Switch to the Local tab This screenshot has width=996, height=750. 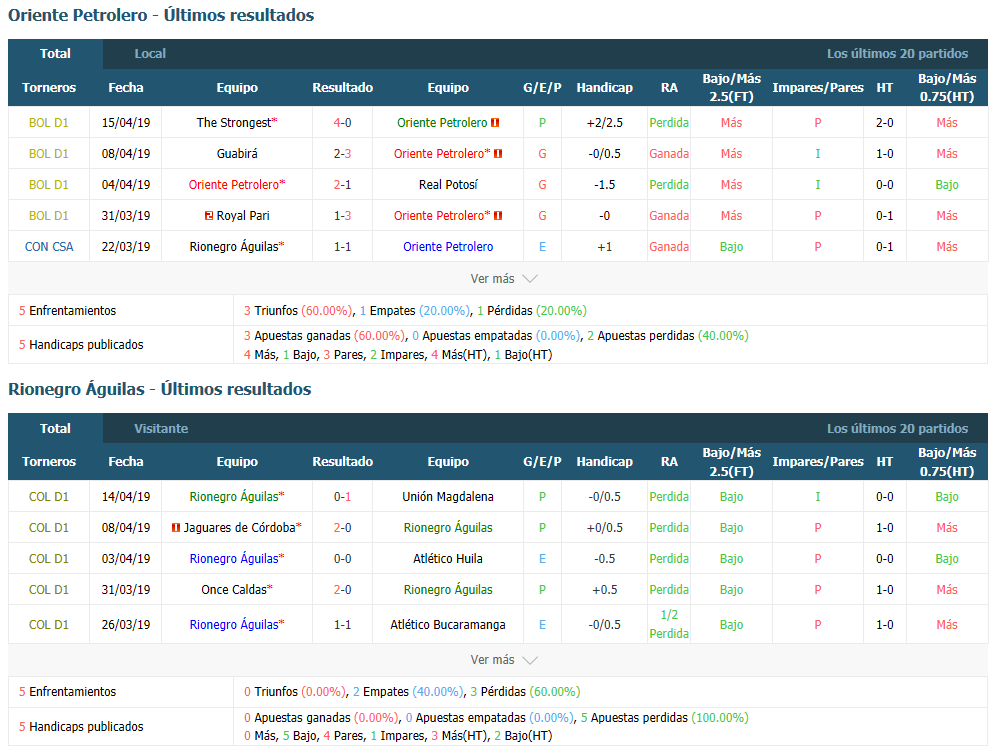tap(150, 54)
